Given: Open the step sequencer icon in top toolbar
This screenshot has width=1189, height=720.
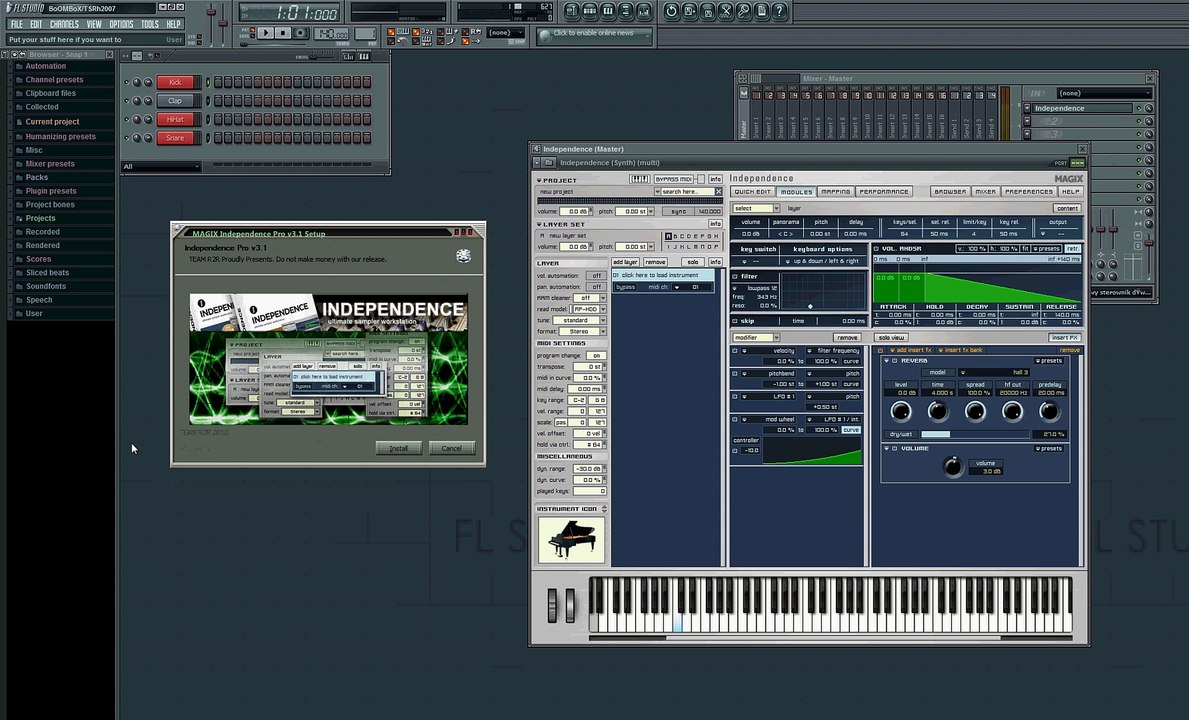Looking at the screenshot, I should pos(590,11).
